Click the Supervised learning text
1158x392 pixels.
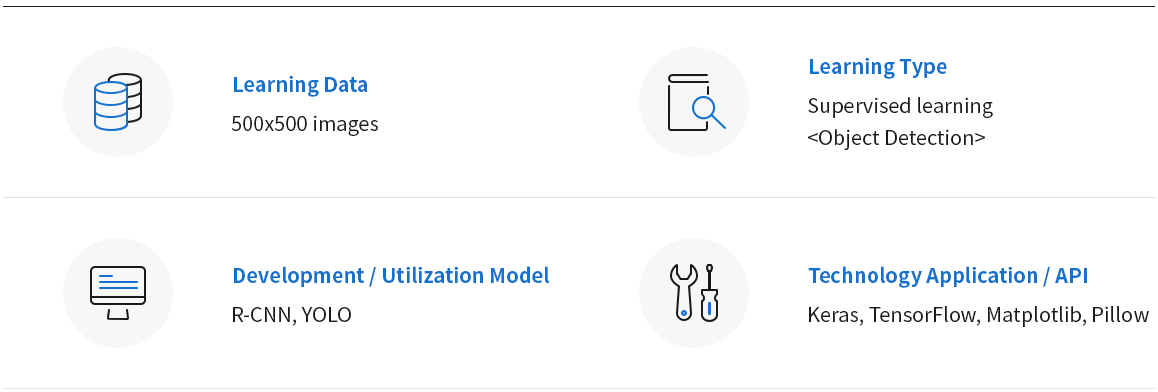click(900, 106)
